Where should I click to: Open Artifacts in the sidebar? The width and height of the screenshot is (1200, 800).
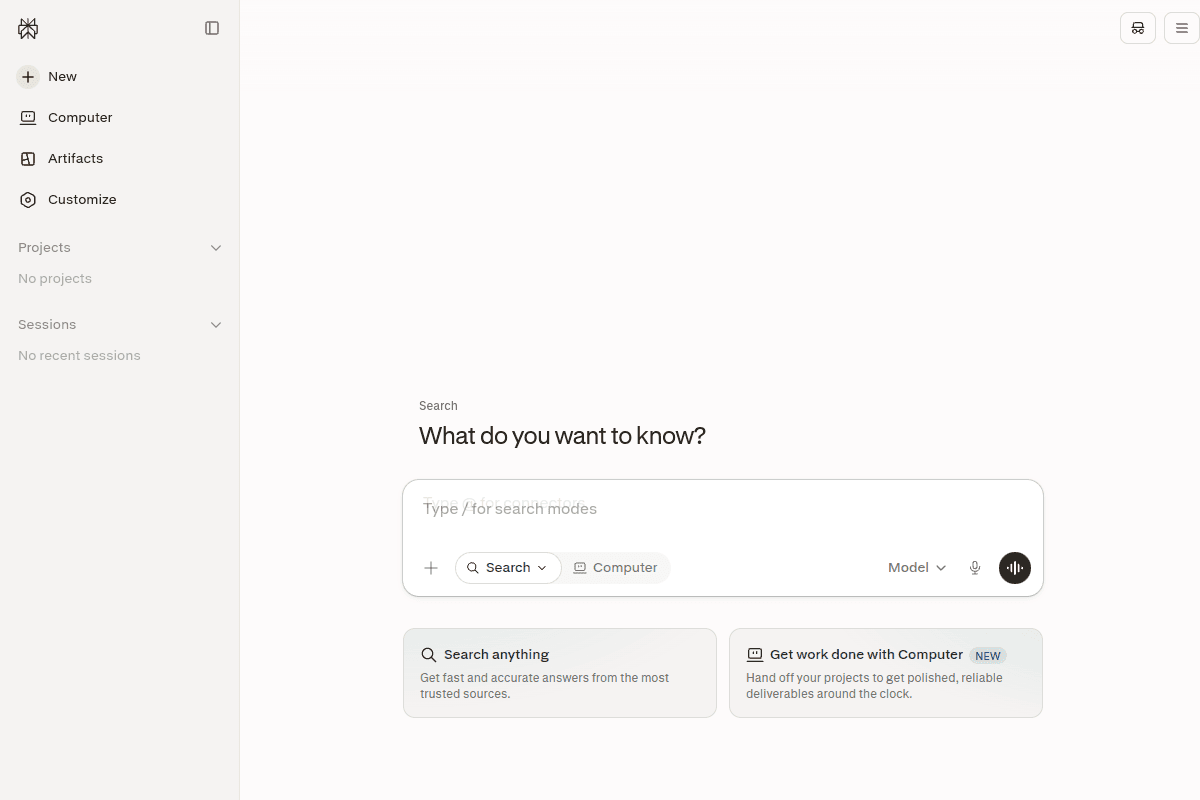tap(120, 159)
